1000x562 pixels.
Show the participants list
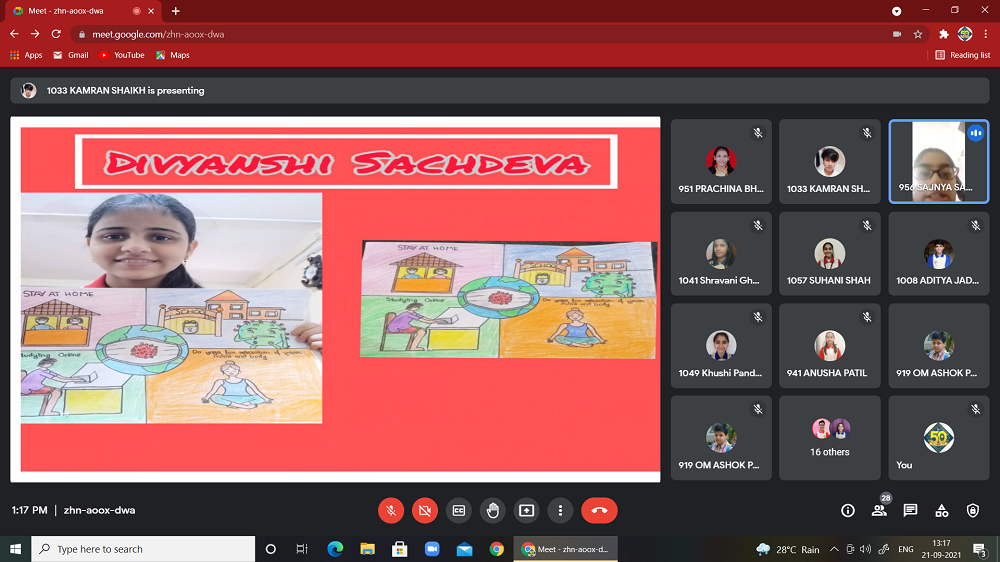(879, 510)
